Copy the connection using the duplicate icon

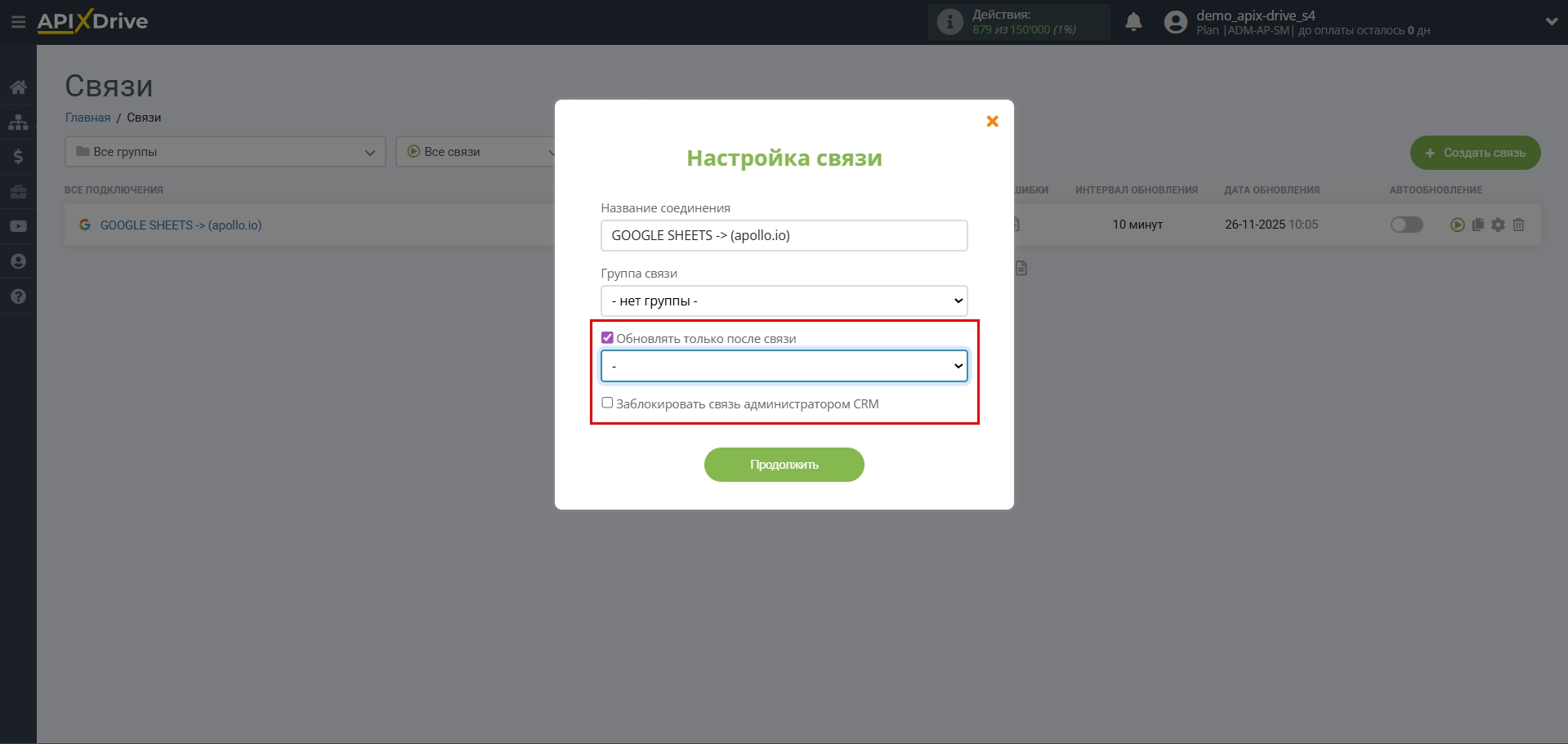click(1477, 225)
